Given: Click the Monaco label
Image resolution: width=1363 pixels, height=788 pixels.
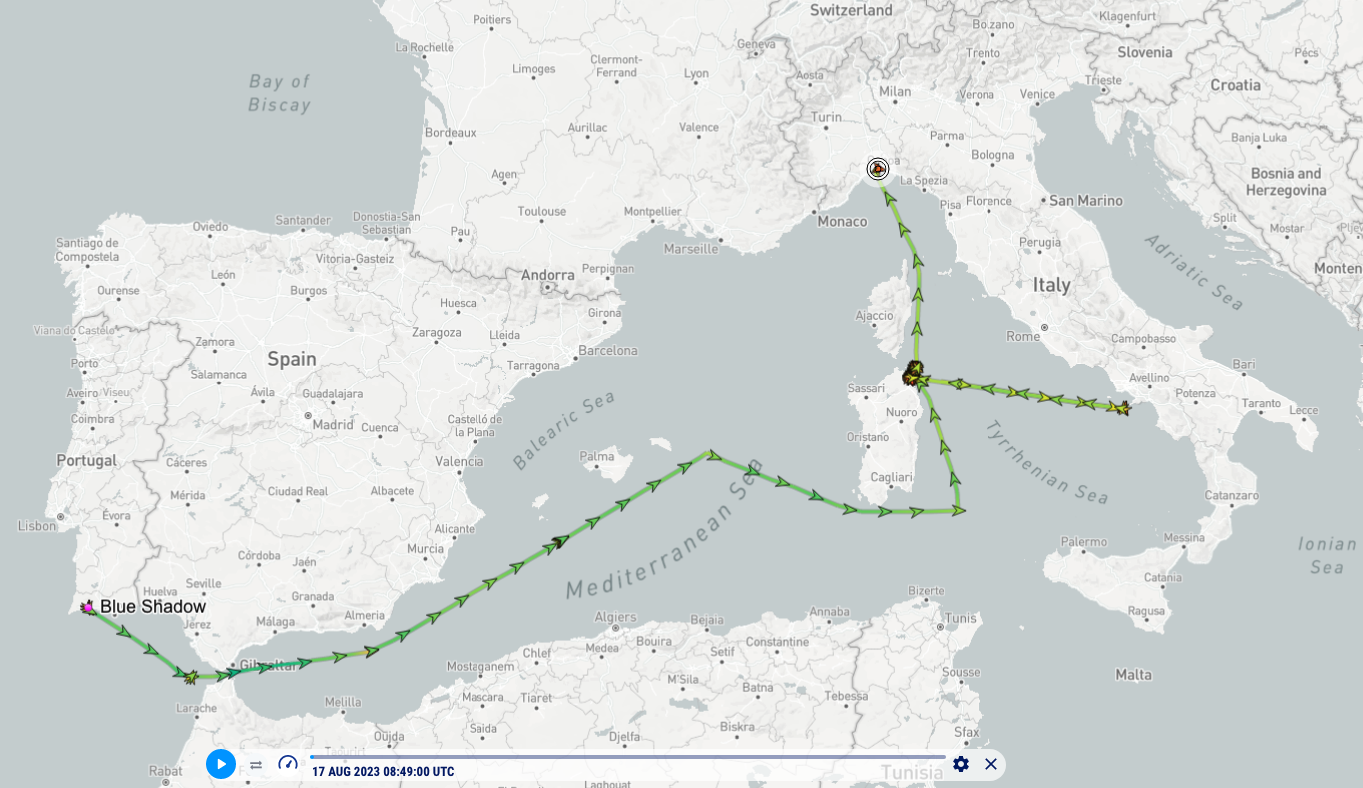Looking at the screenshot, I should (x=843, y=222).
